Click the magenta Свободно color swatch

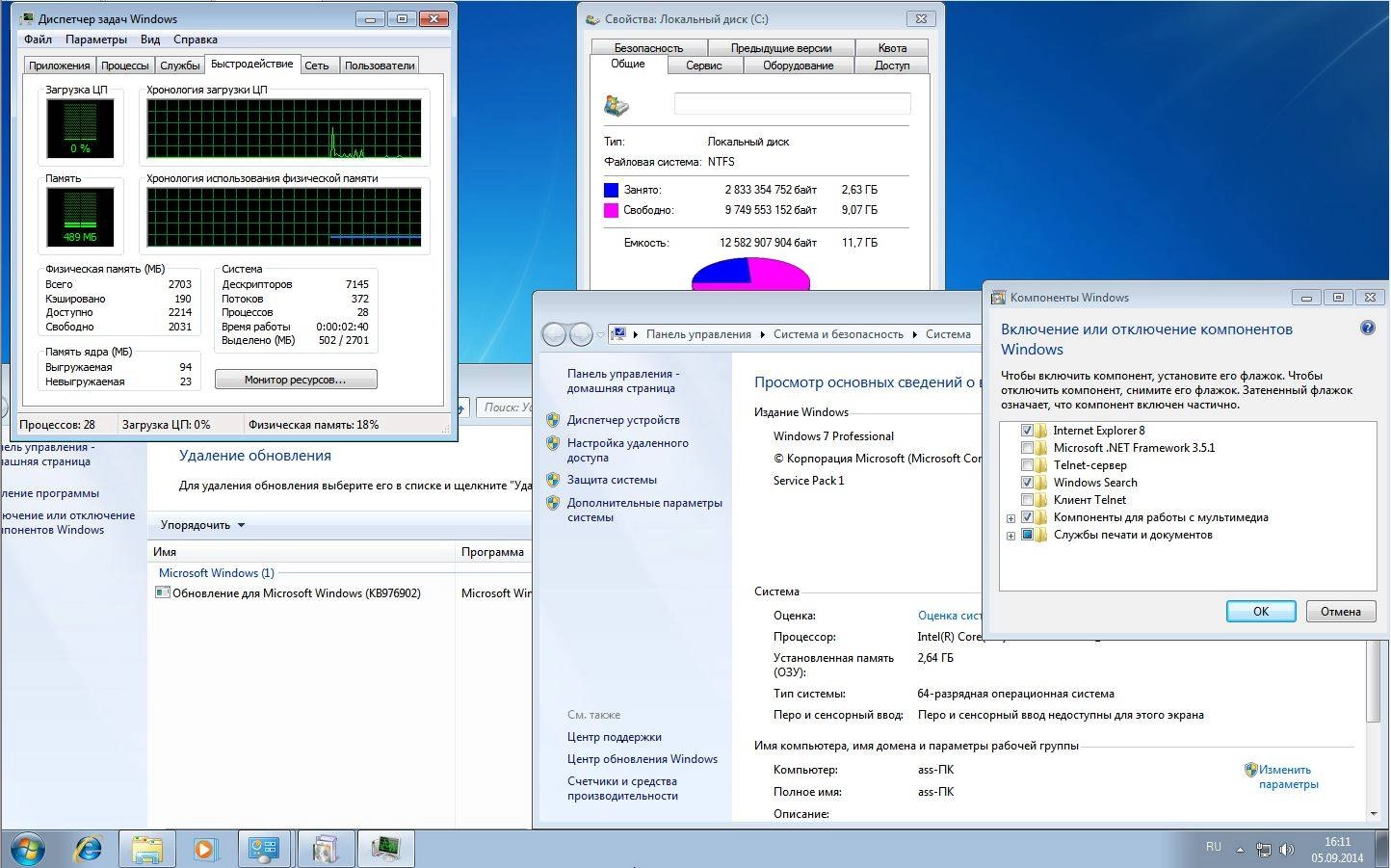point(611,210)
